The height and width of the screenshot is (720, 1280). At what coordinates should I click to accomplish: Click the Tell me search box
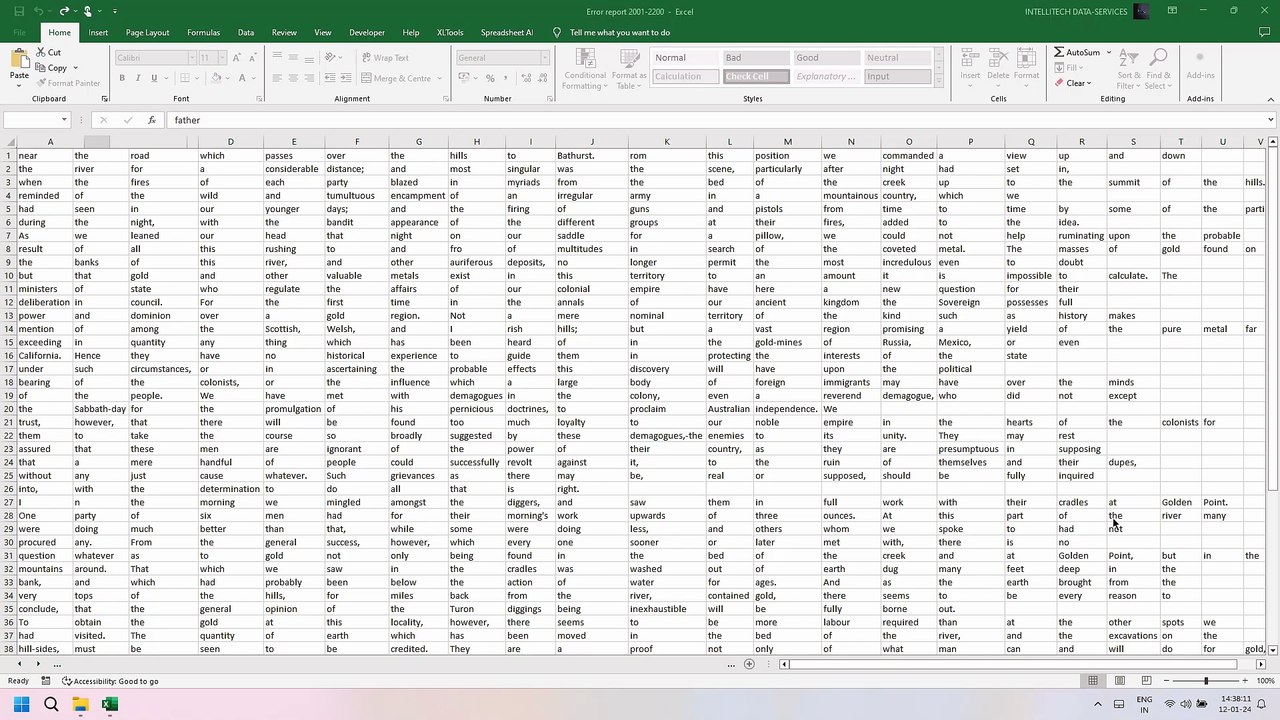(619, 32)
